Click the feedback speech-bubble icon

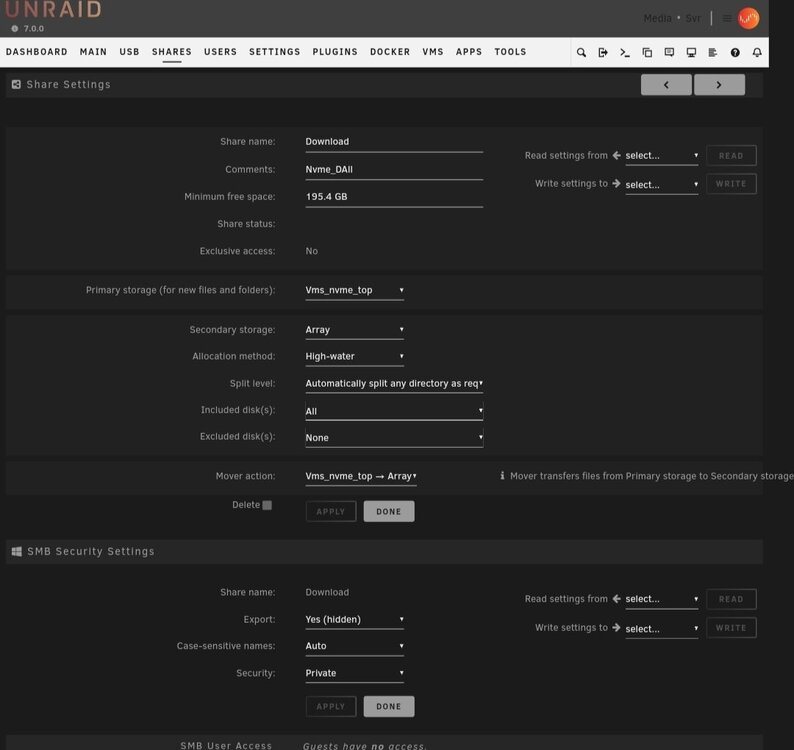(x=669, y=52)
